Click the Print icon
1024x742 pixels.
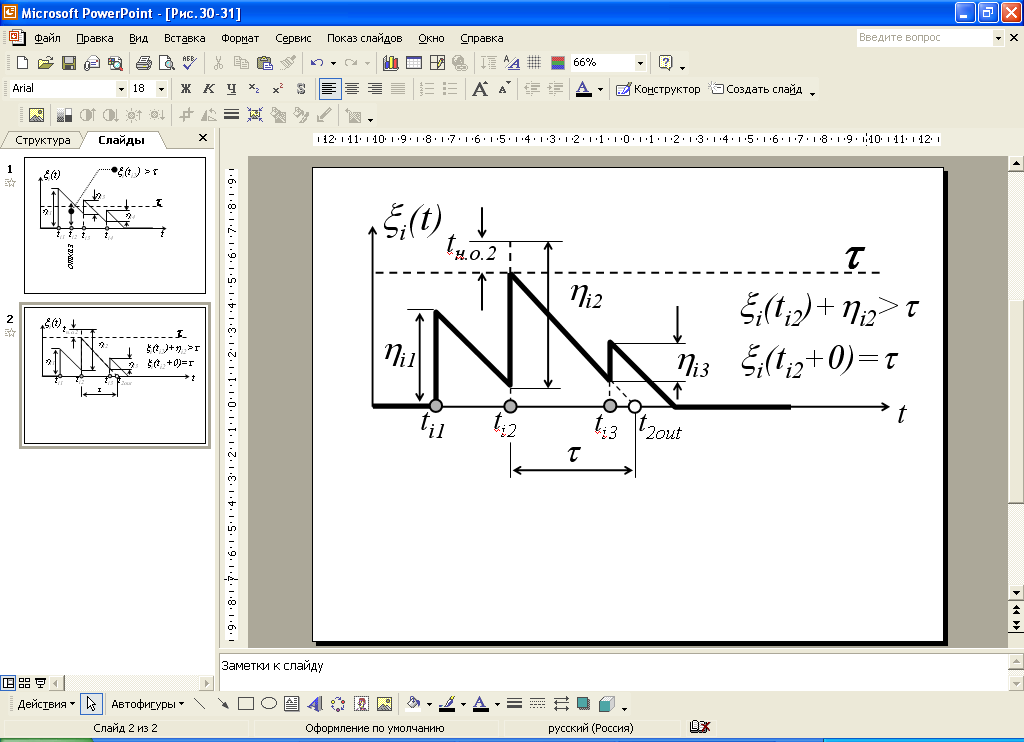tap(144, 63)
